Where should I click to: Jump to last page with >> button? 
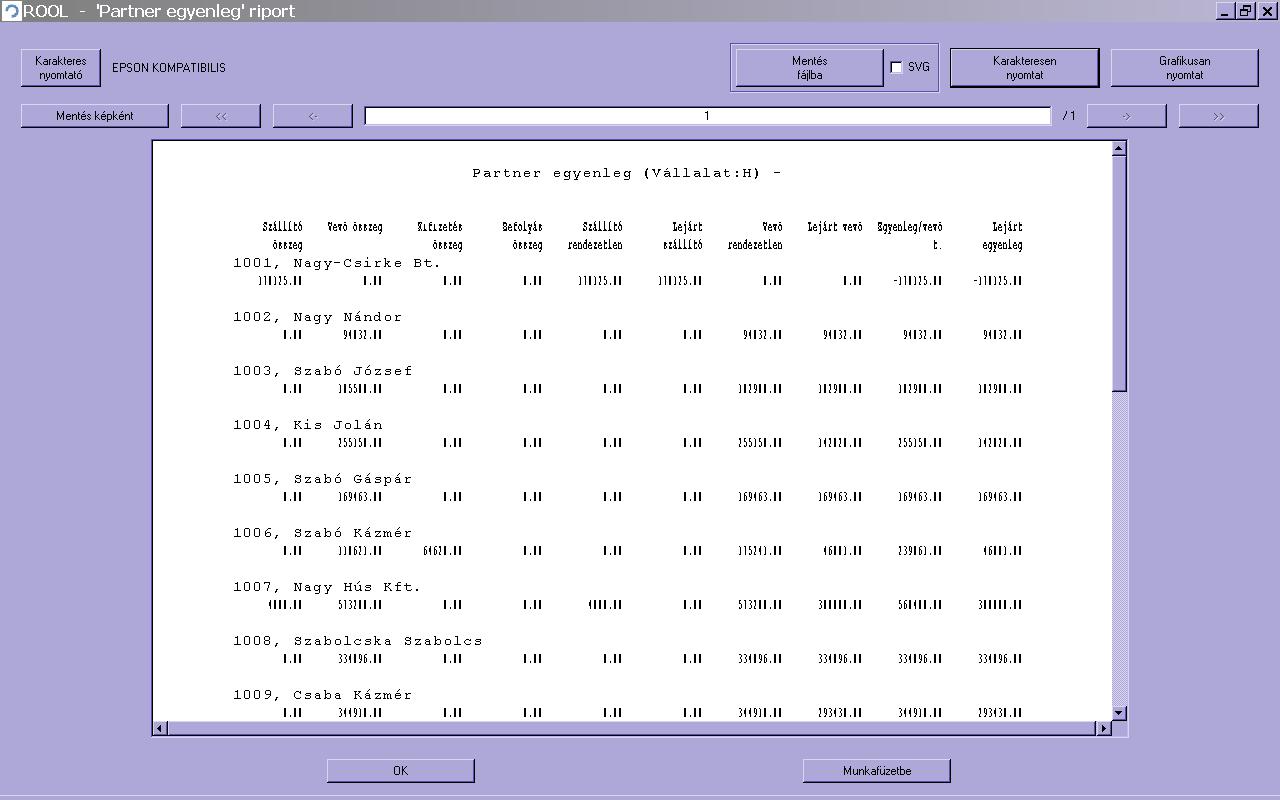pos(1218,116)
